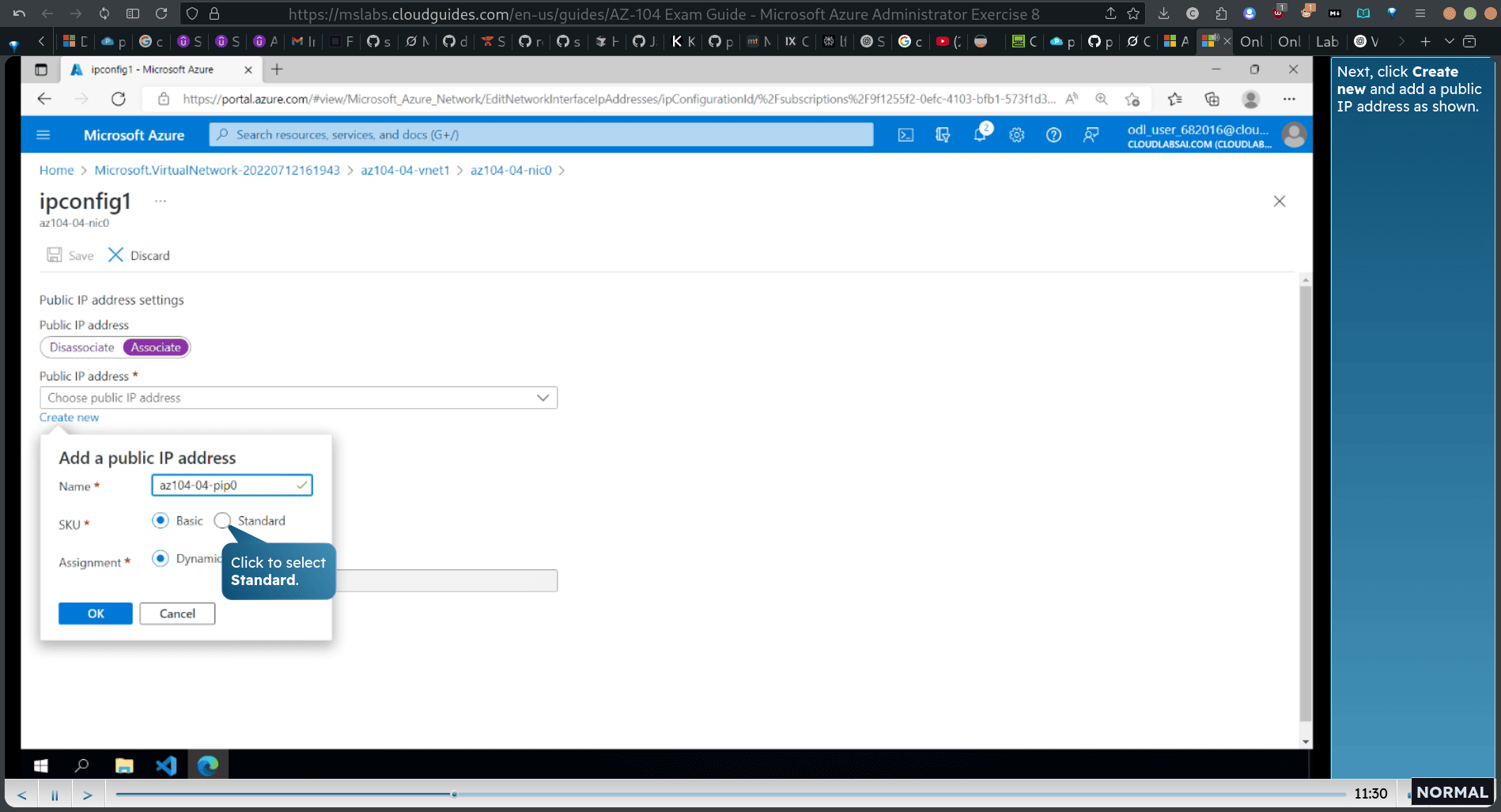Expand outer browser tab list chevron
Screen dimensions: 1501x812
coord(1449,41)
